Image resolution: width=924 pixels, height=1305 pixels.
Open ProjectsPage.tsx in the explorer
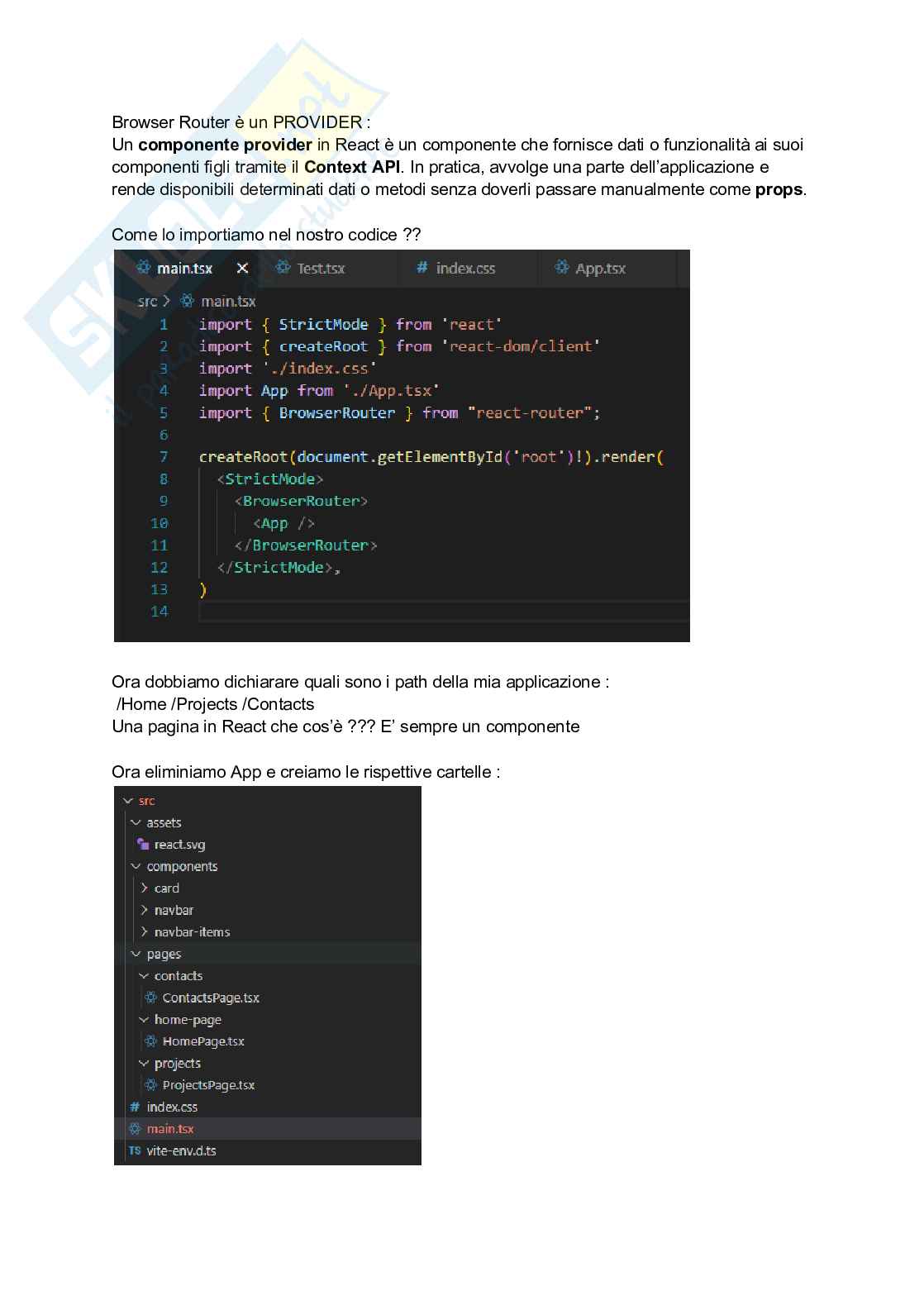coord(208,1085)
